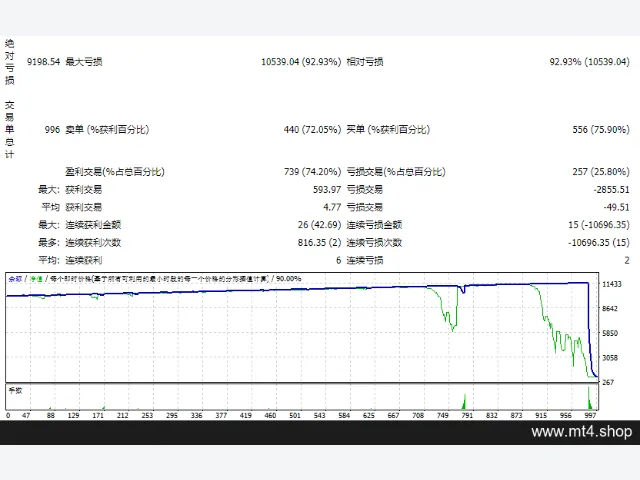Select the 盈利交易(%占总百分比) label
The width and height of the screenshot is (640, 480).
[x=115, y=171]
